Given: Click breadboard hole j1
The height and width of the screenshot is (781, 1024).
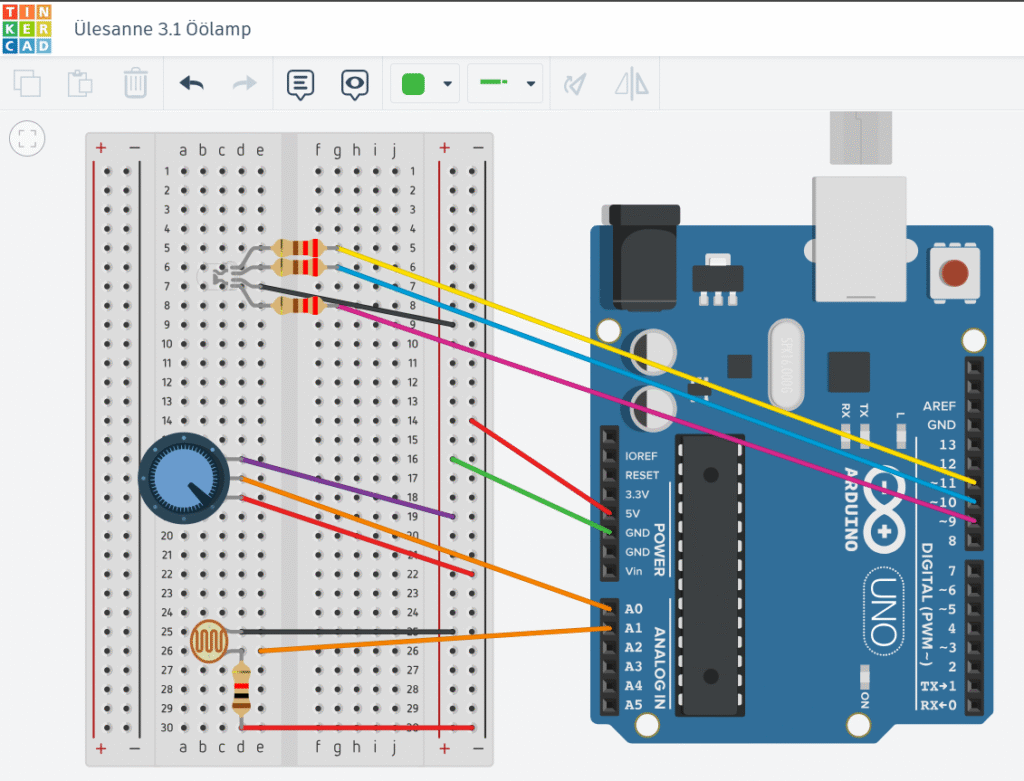Looking at the screenshot, I should [395, 171].
